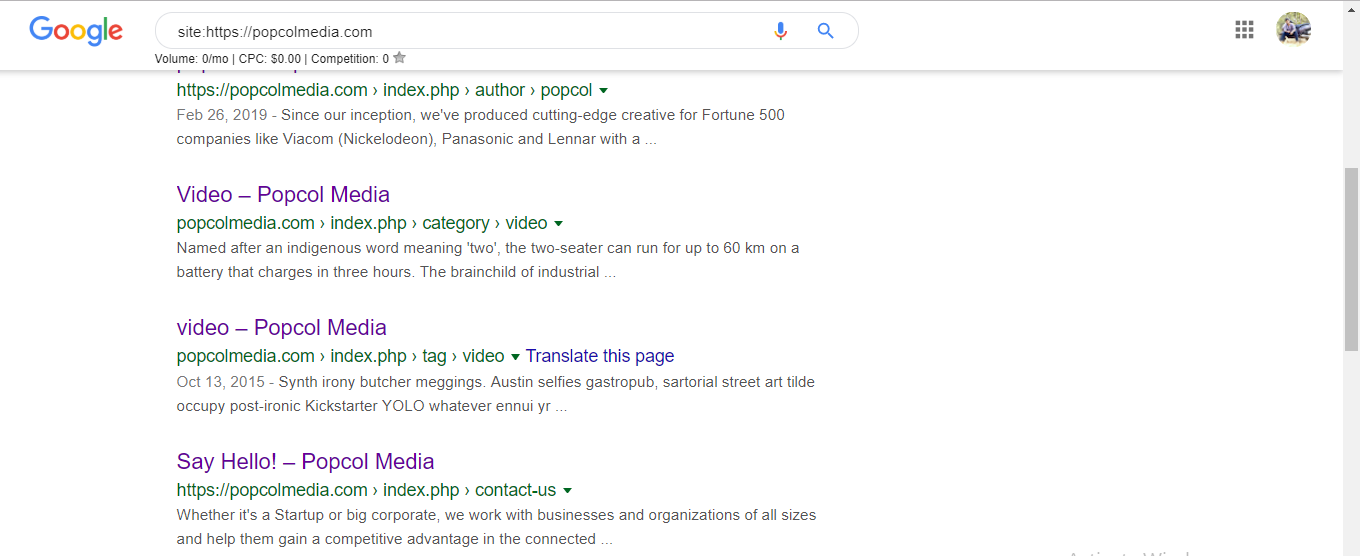Start voice search with the microphone icon
The width and height of the screenshot is (1360, 556).
[x=781, y=31]
